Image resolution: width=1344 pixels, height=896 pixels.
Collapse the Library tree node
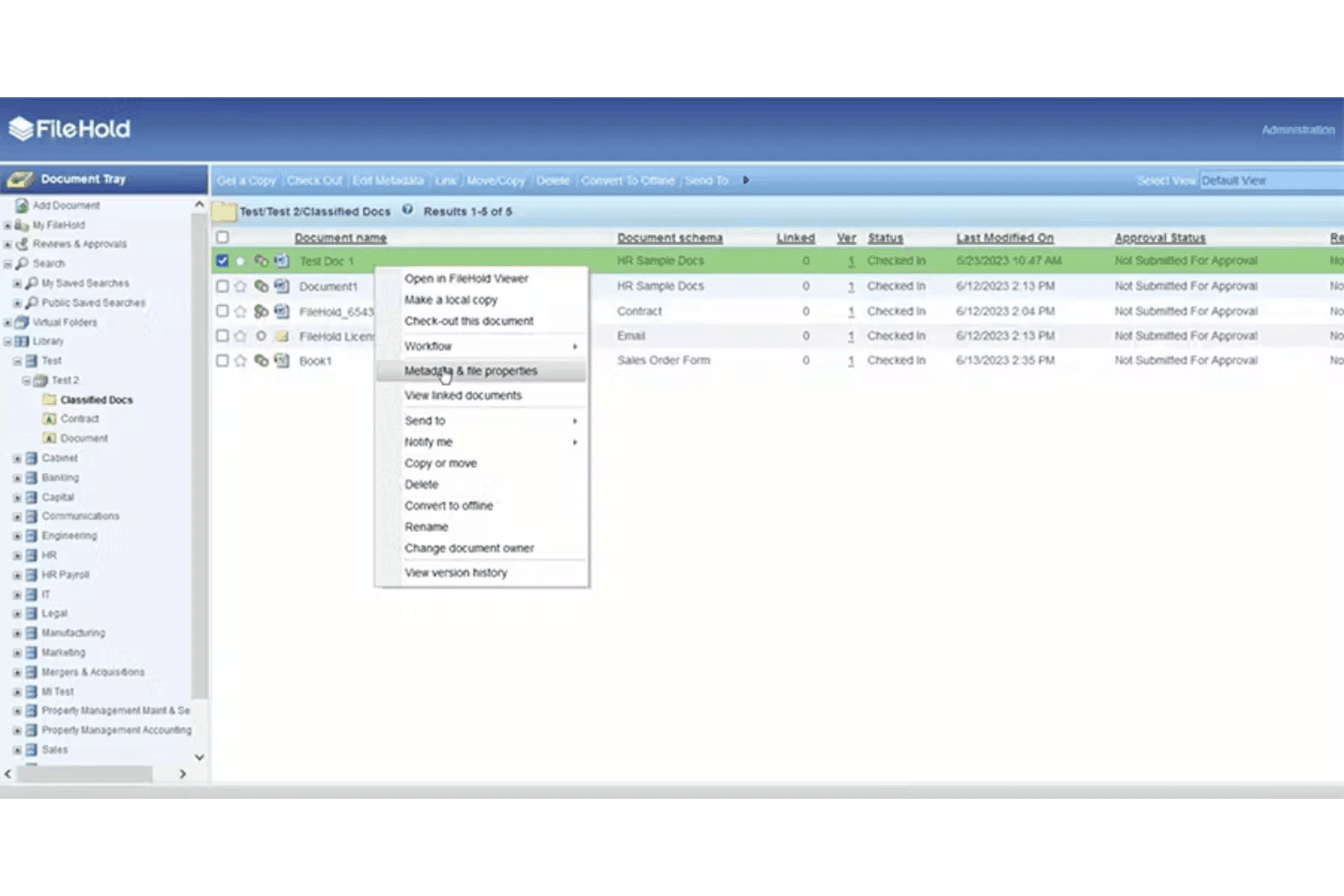pyautogui.click(x=8, y=342)
